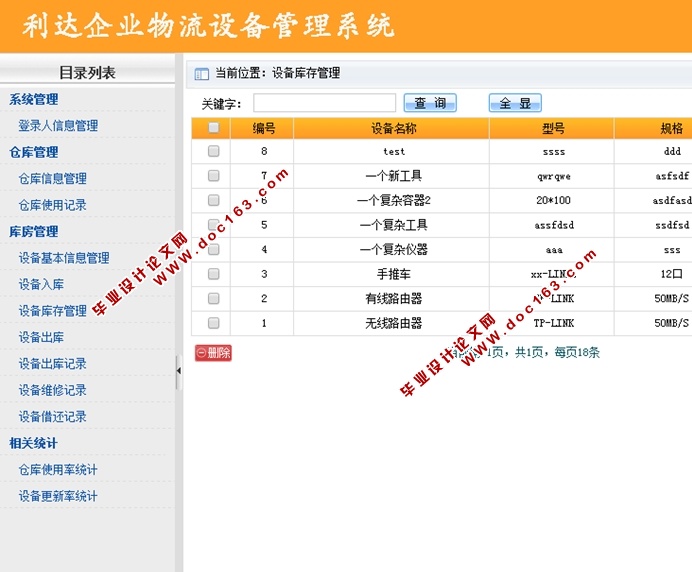Click the 编号 column header
692x572 pixels.
pyautogui.click(x=264, y=128)
